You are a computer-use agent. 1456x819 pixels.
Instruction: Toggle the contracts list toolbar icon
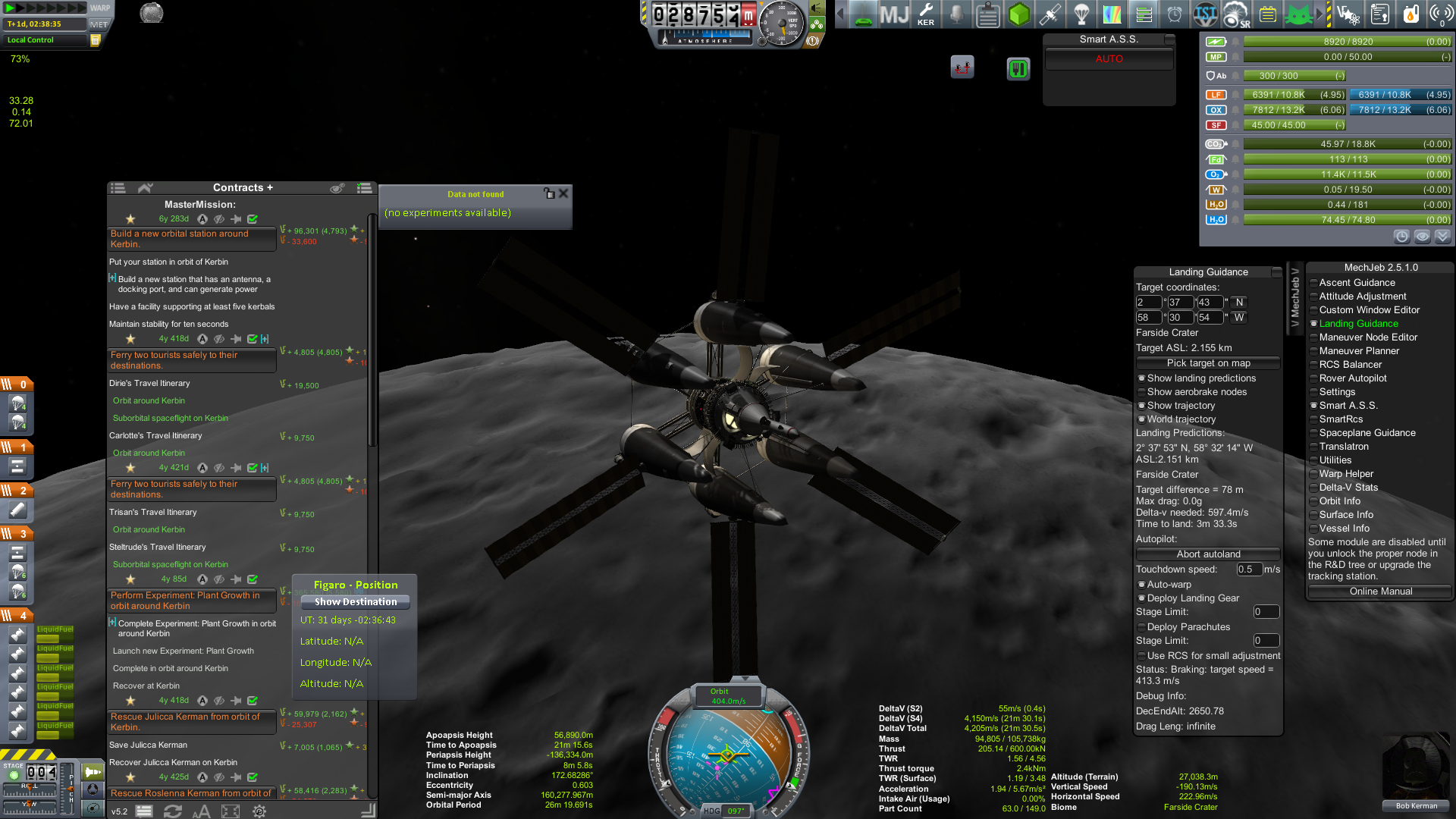(x=1144, y=14)
